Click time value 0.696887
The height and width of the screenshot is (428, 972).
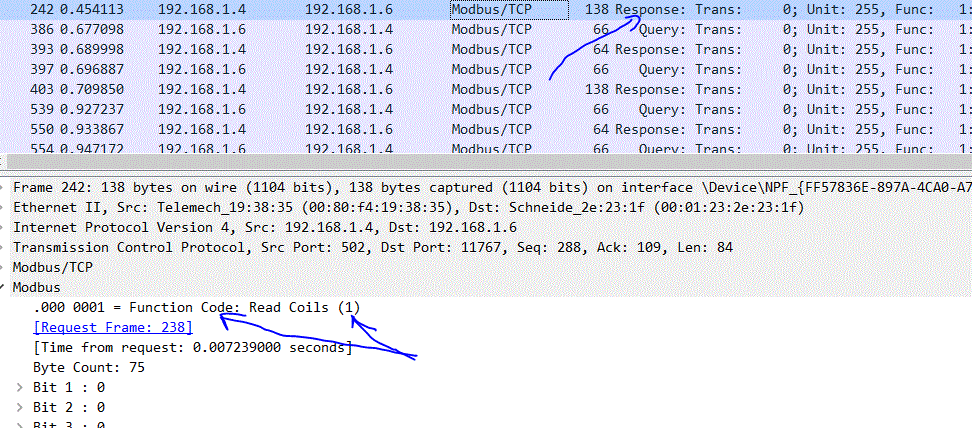[x=92, y=69]
